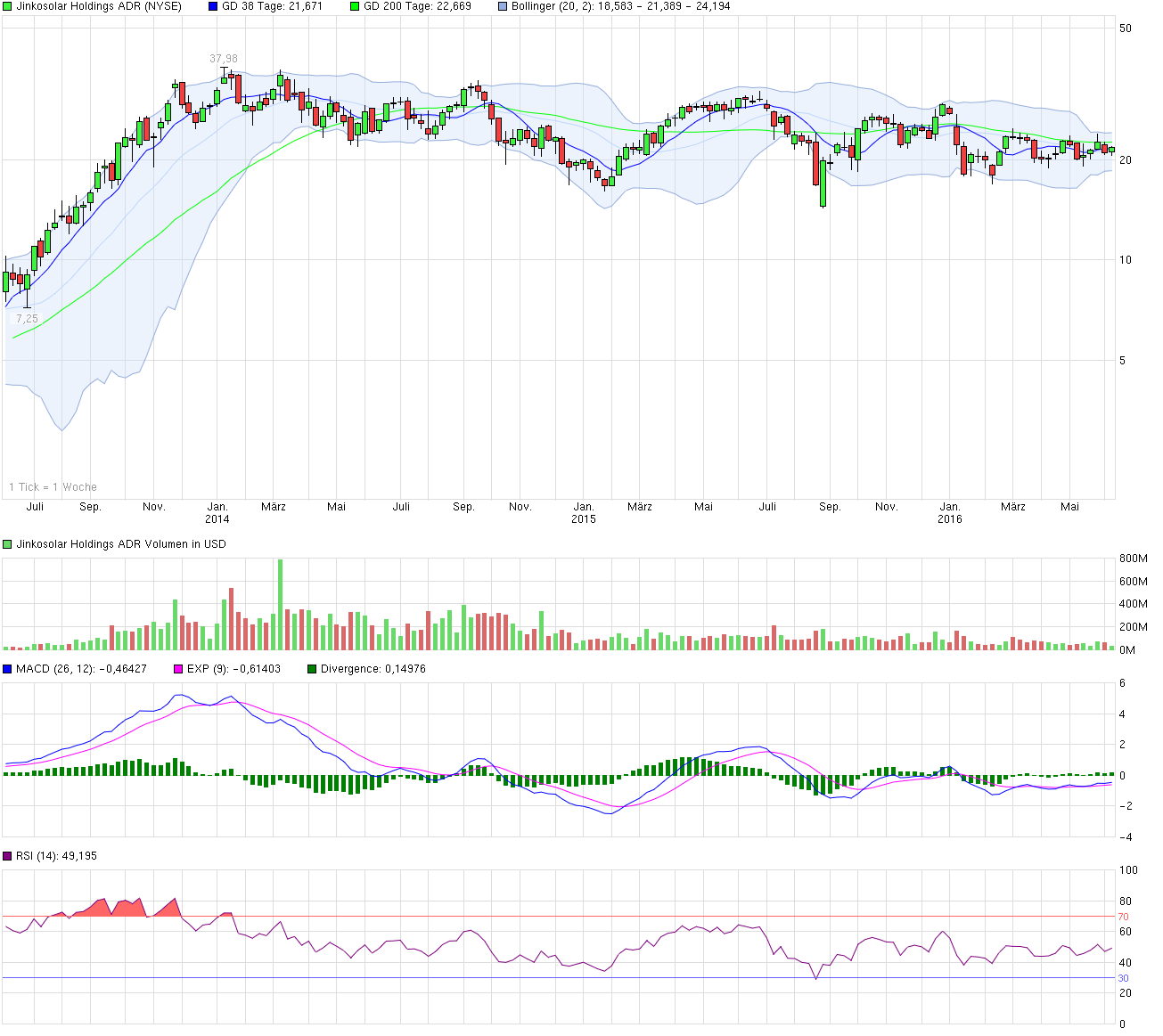Click the 600M volume axis label
The width and height of the screenshot is (1163, 1036).
click(1133, 583)
